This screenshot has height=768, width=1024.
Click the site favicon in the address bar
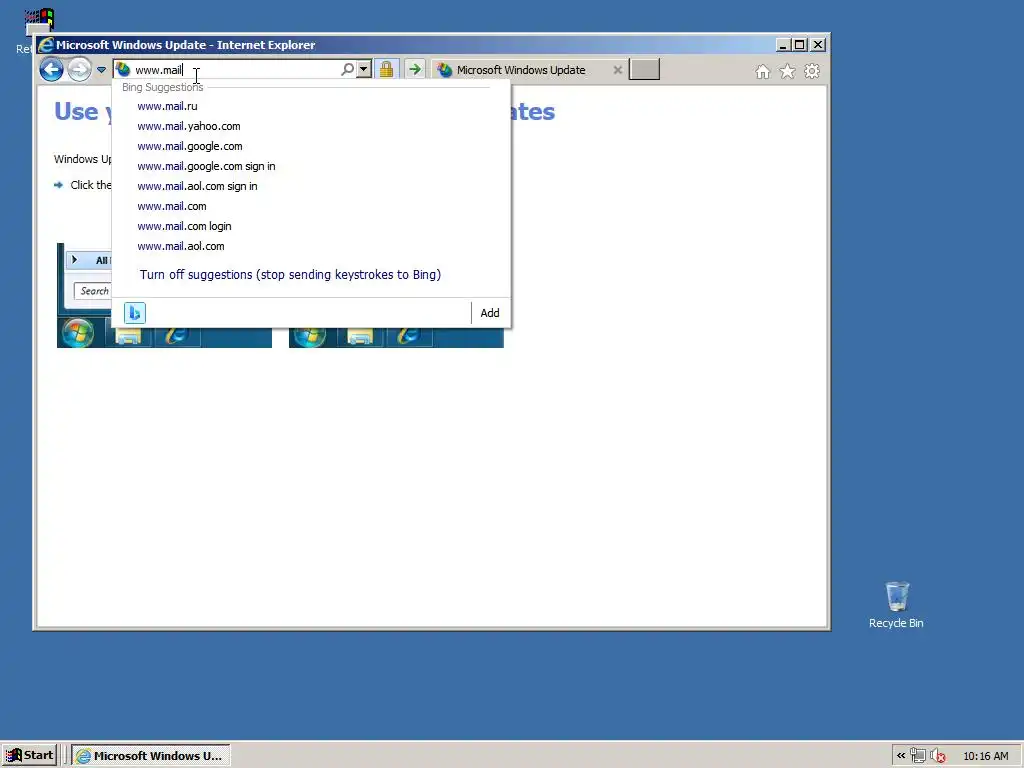(x=123, y=70)
